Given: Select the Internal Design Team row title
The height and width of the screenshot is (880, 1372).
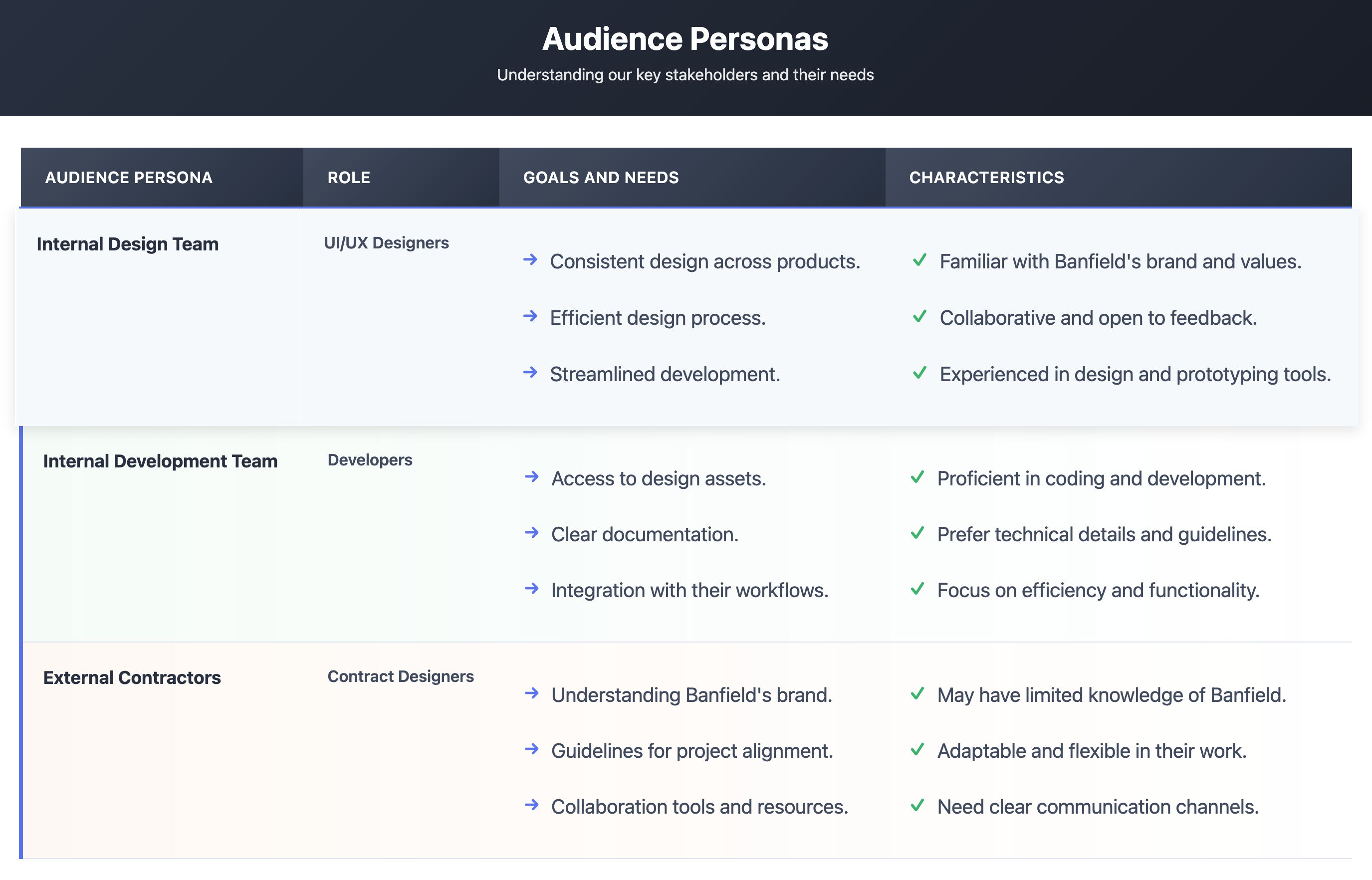Looking at the screenshot, I should [x=127, y=244].
